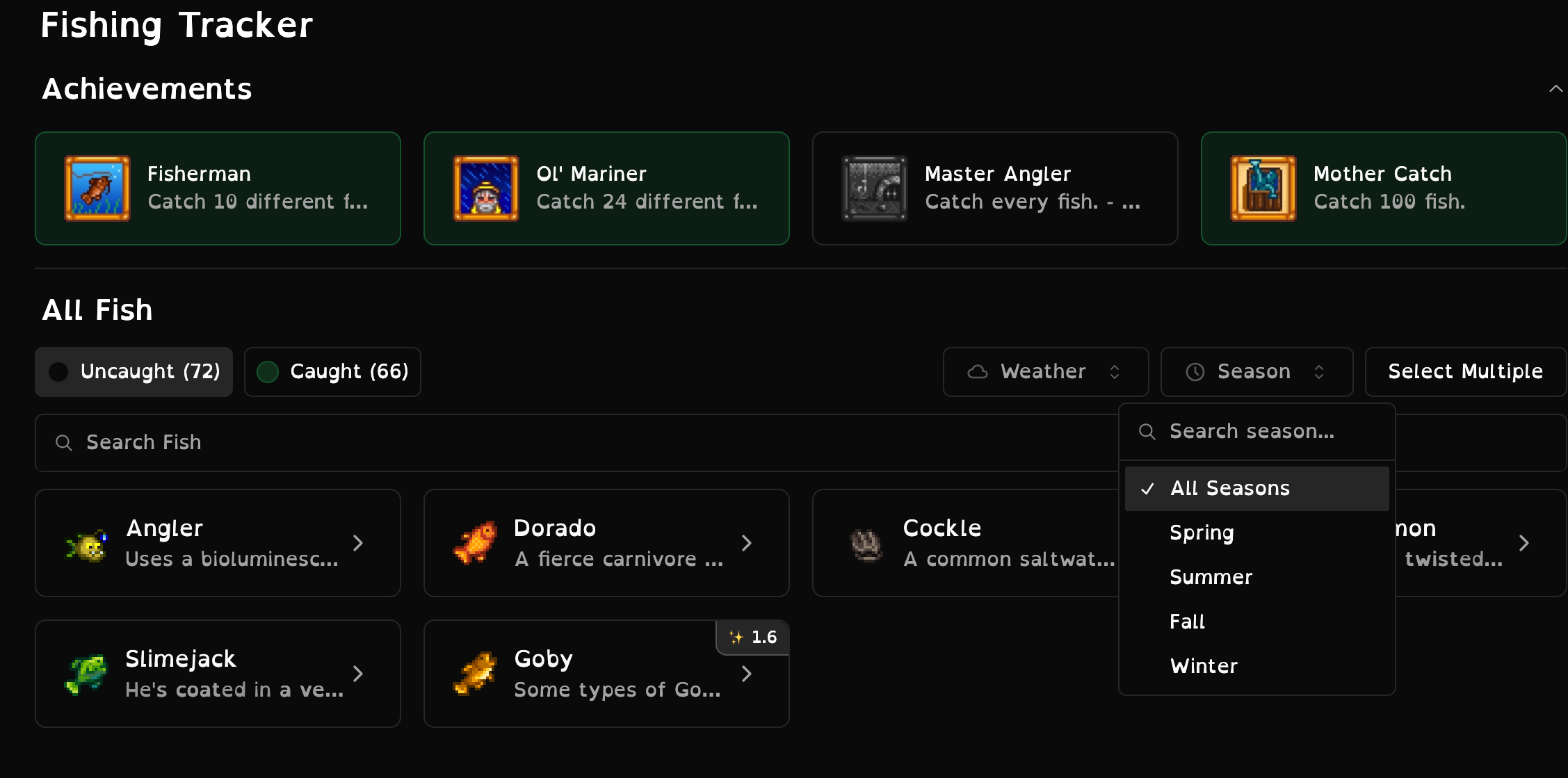This screenshot has width=1568, height=778.
Task: Click the Select Multiple button
Action: [x=1465, y=372]
